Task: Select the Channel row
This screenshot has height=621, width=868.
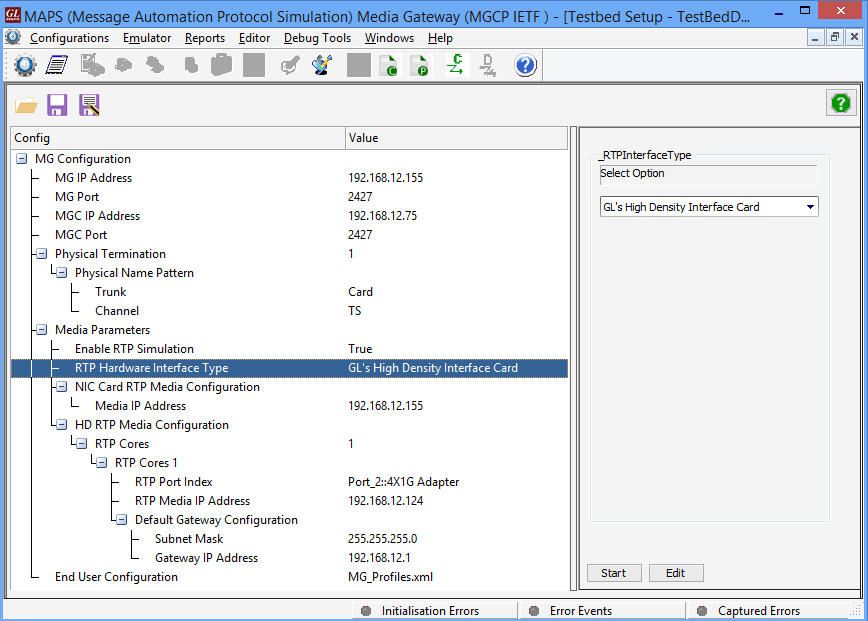Action: (290, 311)
